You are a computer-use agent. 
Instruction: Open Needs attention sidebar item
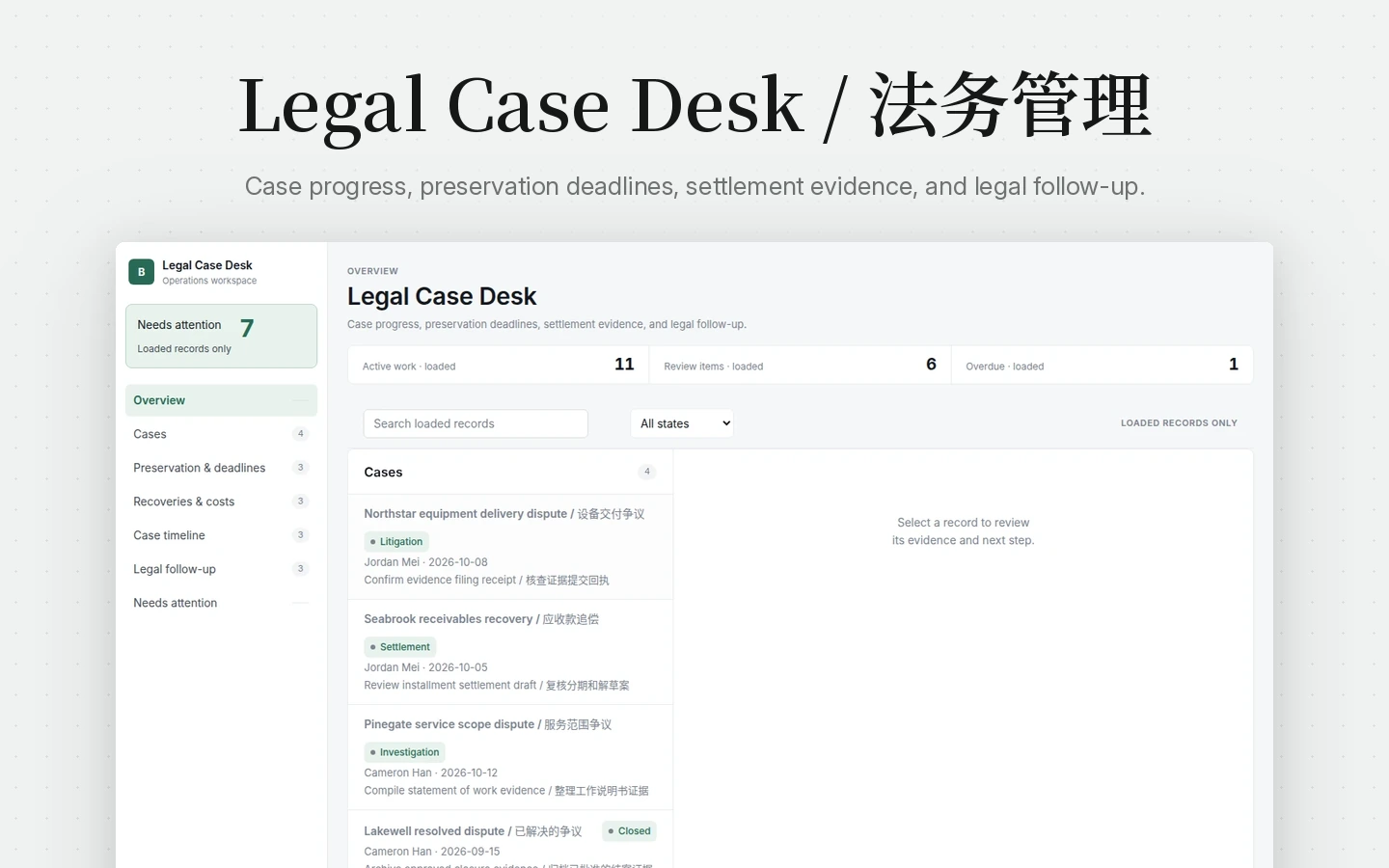click(221, 603)
